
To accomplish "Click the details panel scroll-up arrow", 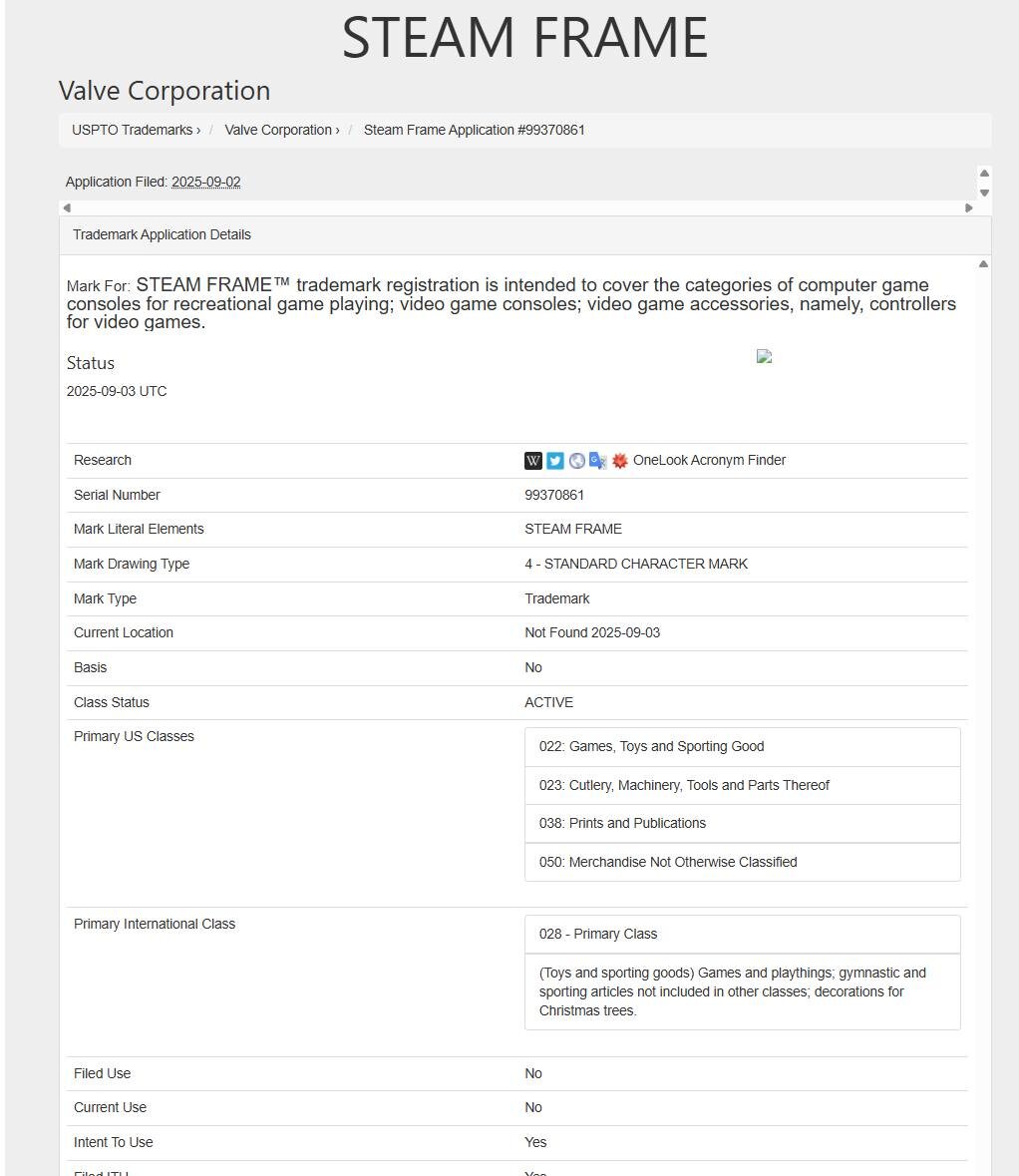I will coord(983,264).
